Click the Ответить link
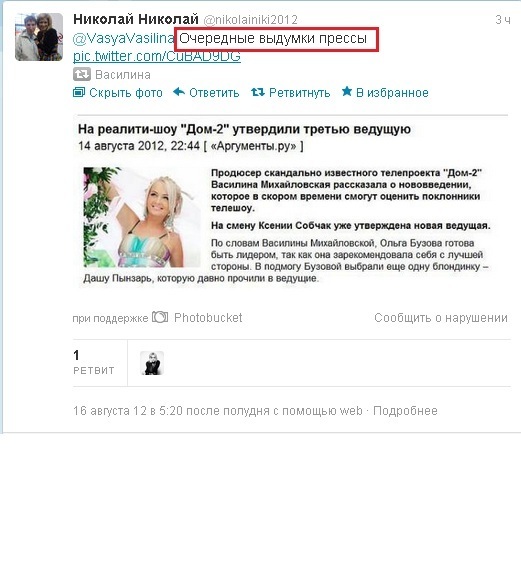The image size is (521, 581). pyautogui.click(x=214, y=93)
